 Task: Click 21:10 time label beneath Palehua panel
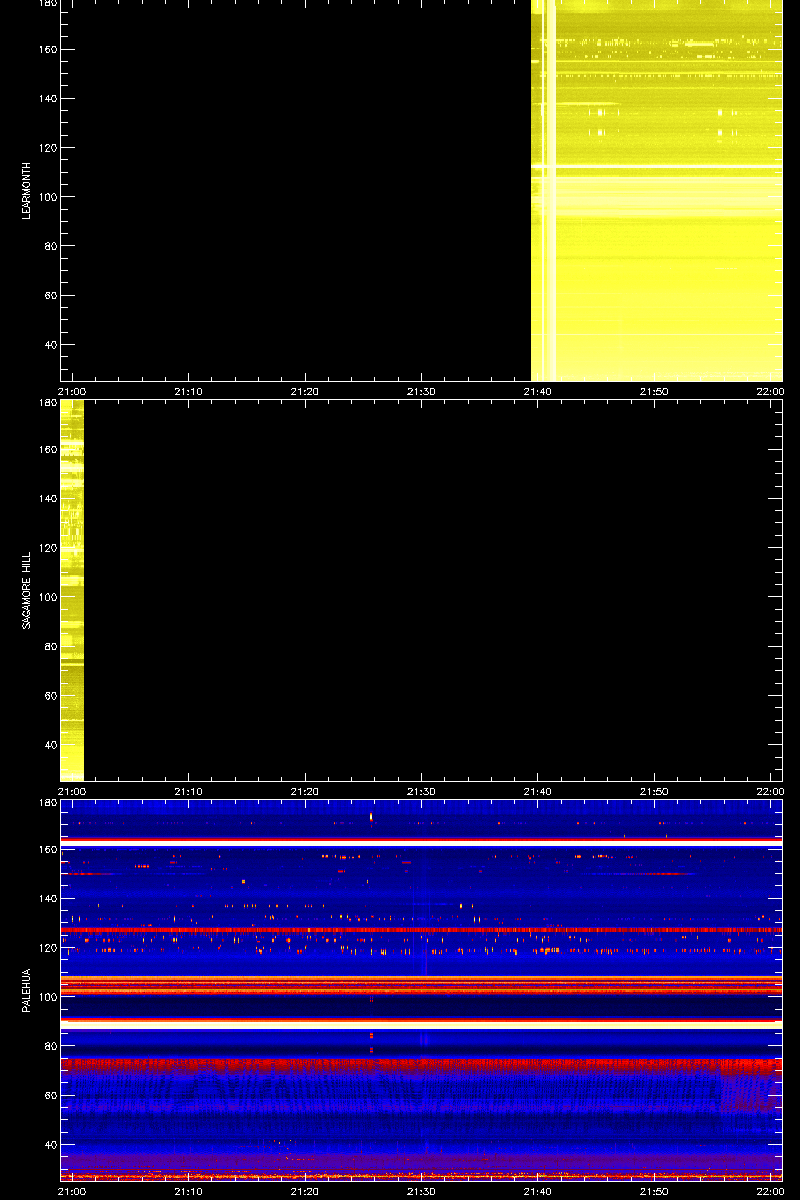click(188, 1191)
